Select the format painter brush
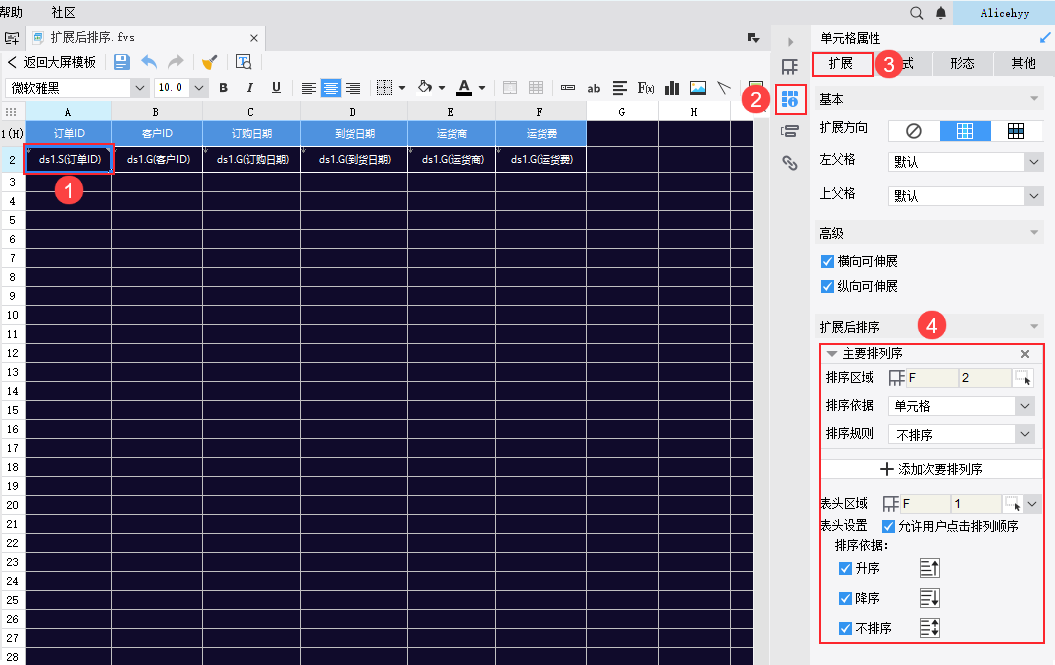 point(209,62)
